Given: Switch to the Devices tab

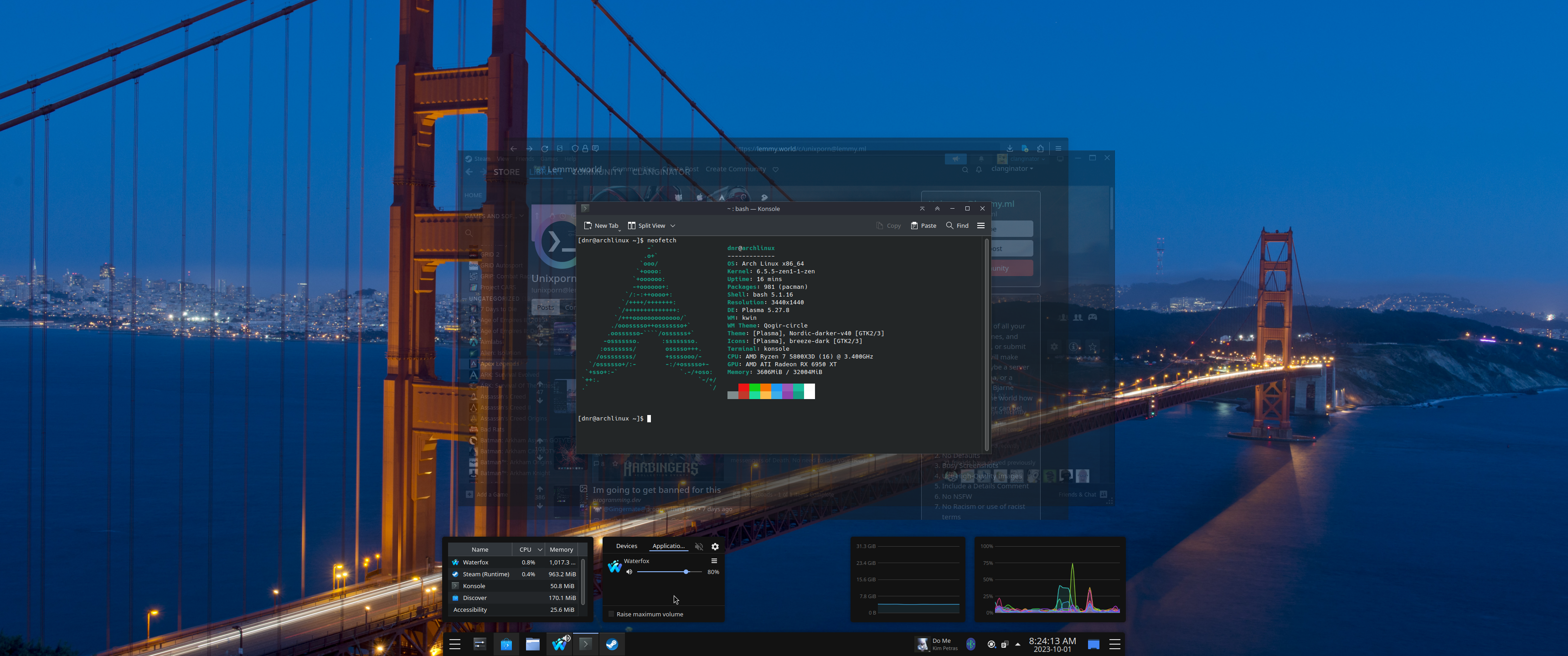Looking at the screenshot, I should [x=626, y=546].
